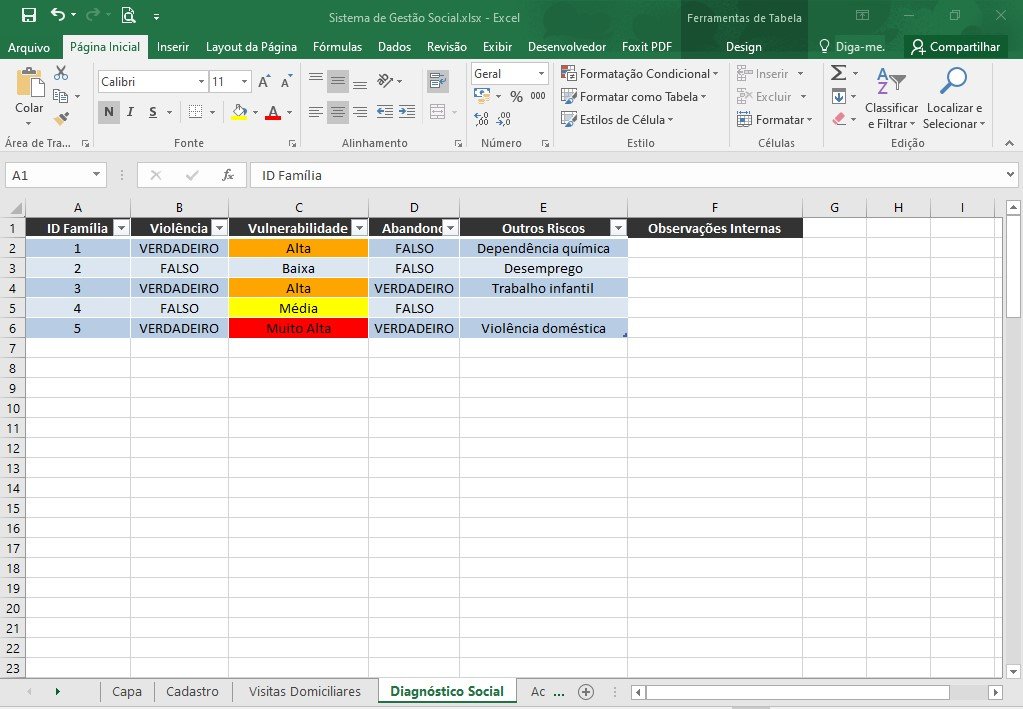
Task: Open Formatação Condicional menu
Action: coord(640,74)
